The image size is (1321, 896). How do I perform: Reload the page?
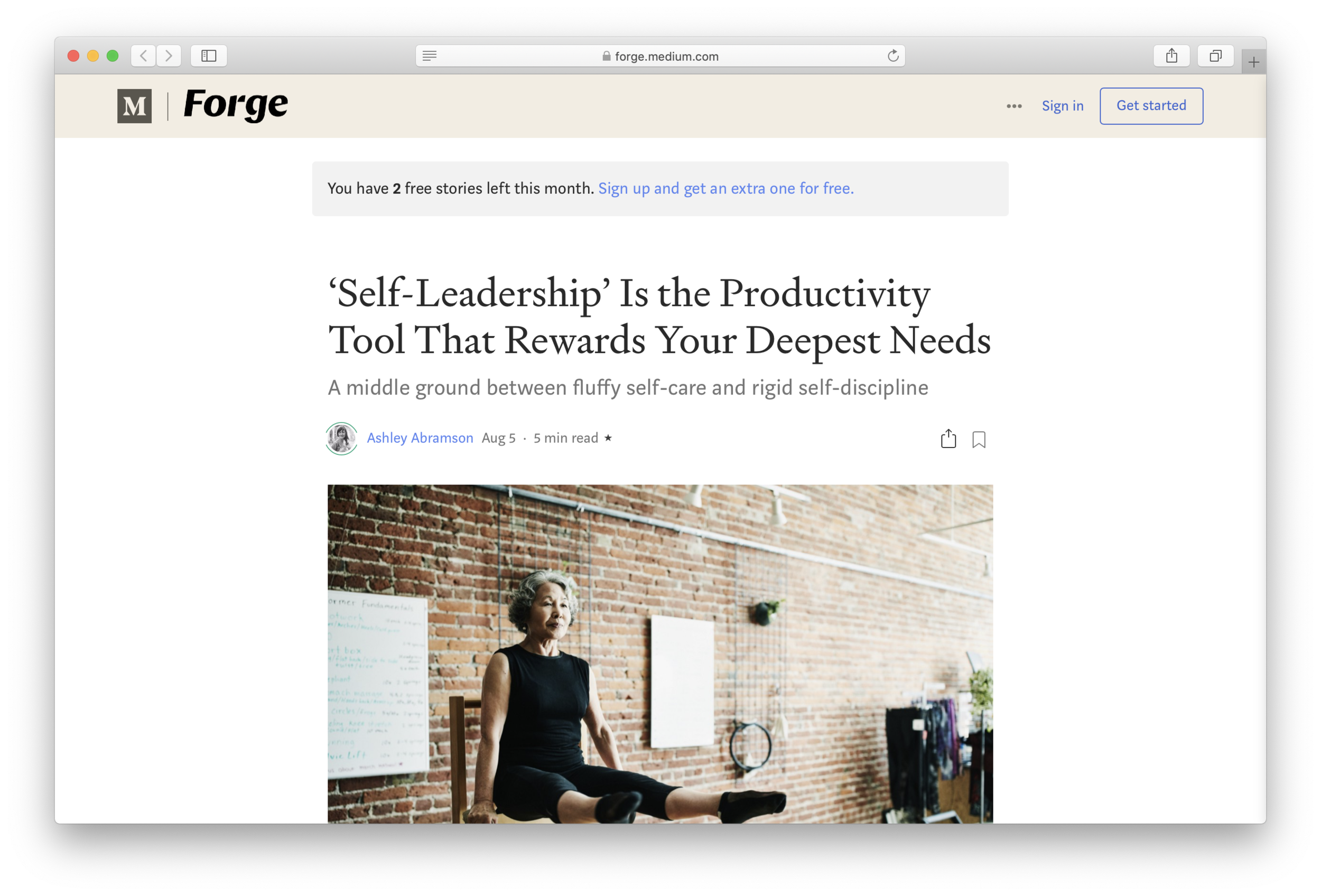893,55
